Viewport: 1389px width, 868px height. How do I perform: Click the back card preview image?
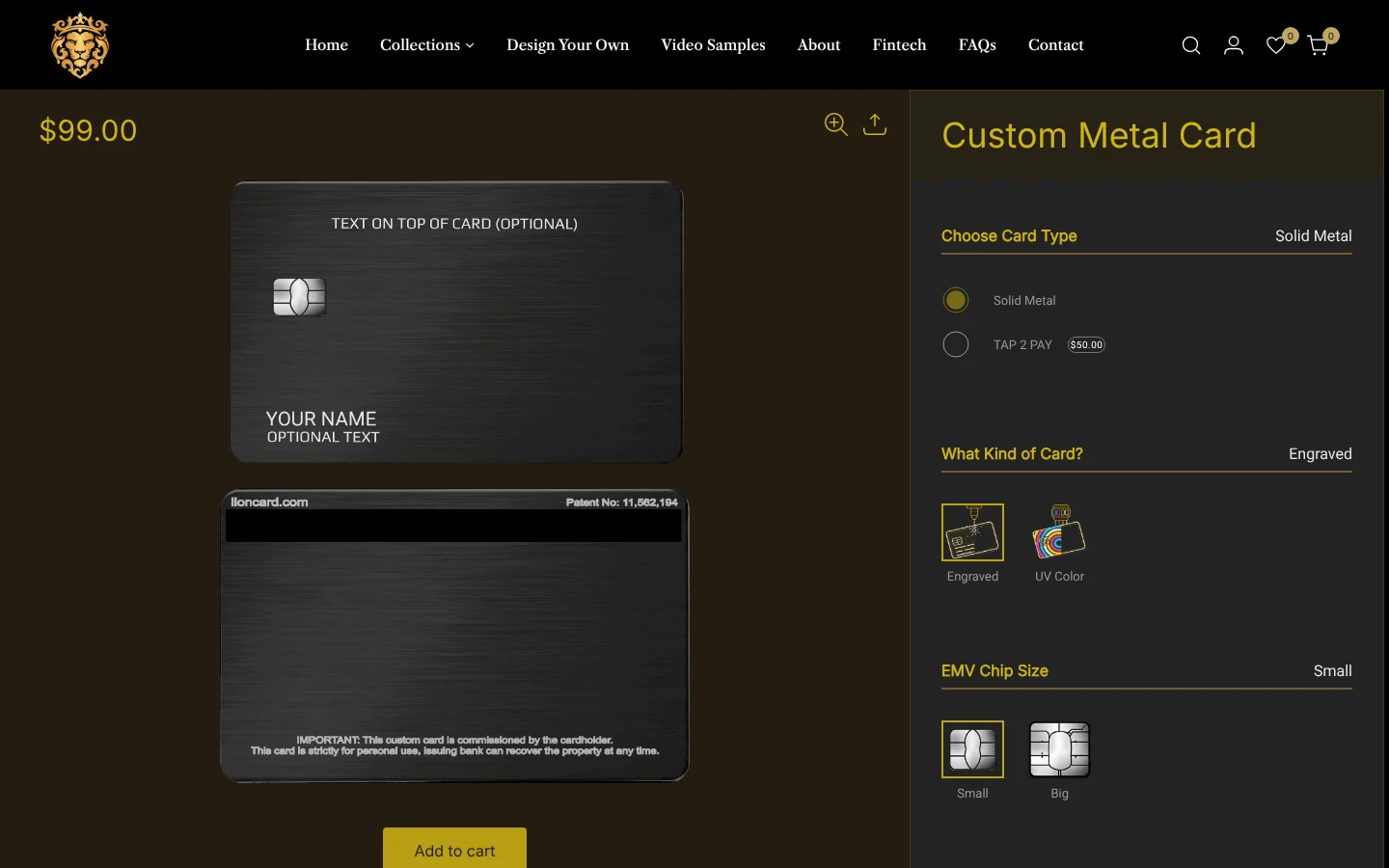(x=454, y=636)
